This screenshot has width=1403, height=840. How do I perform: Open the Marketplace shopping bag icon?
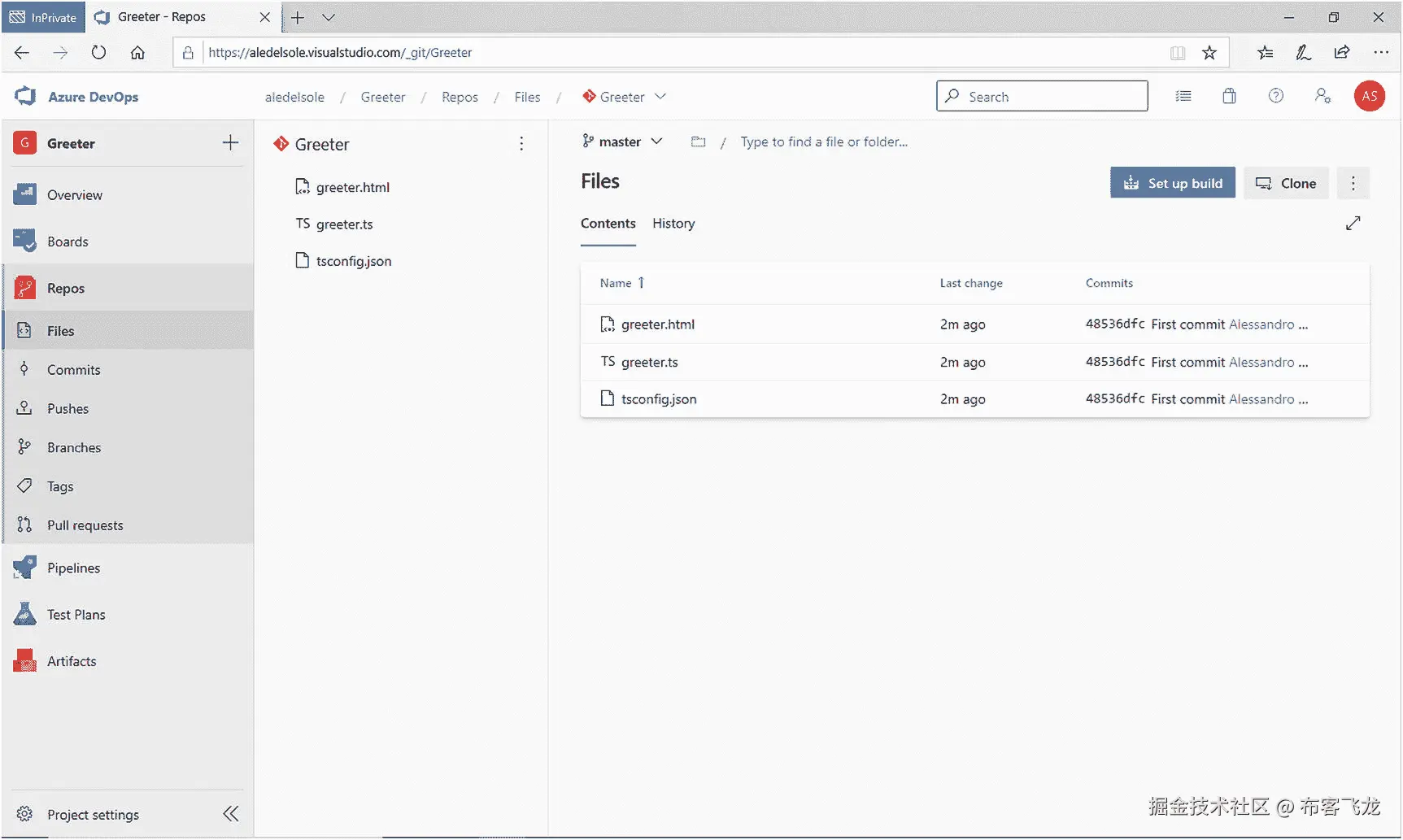pyautogui.click(x=1229, y=96)
